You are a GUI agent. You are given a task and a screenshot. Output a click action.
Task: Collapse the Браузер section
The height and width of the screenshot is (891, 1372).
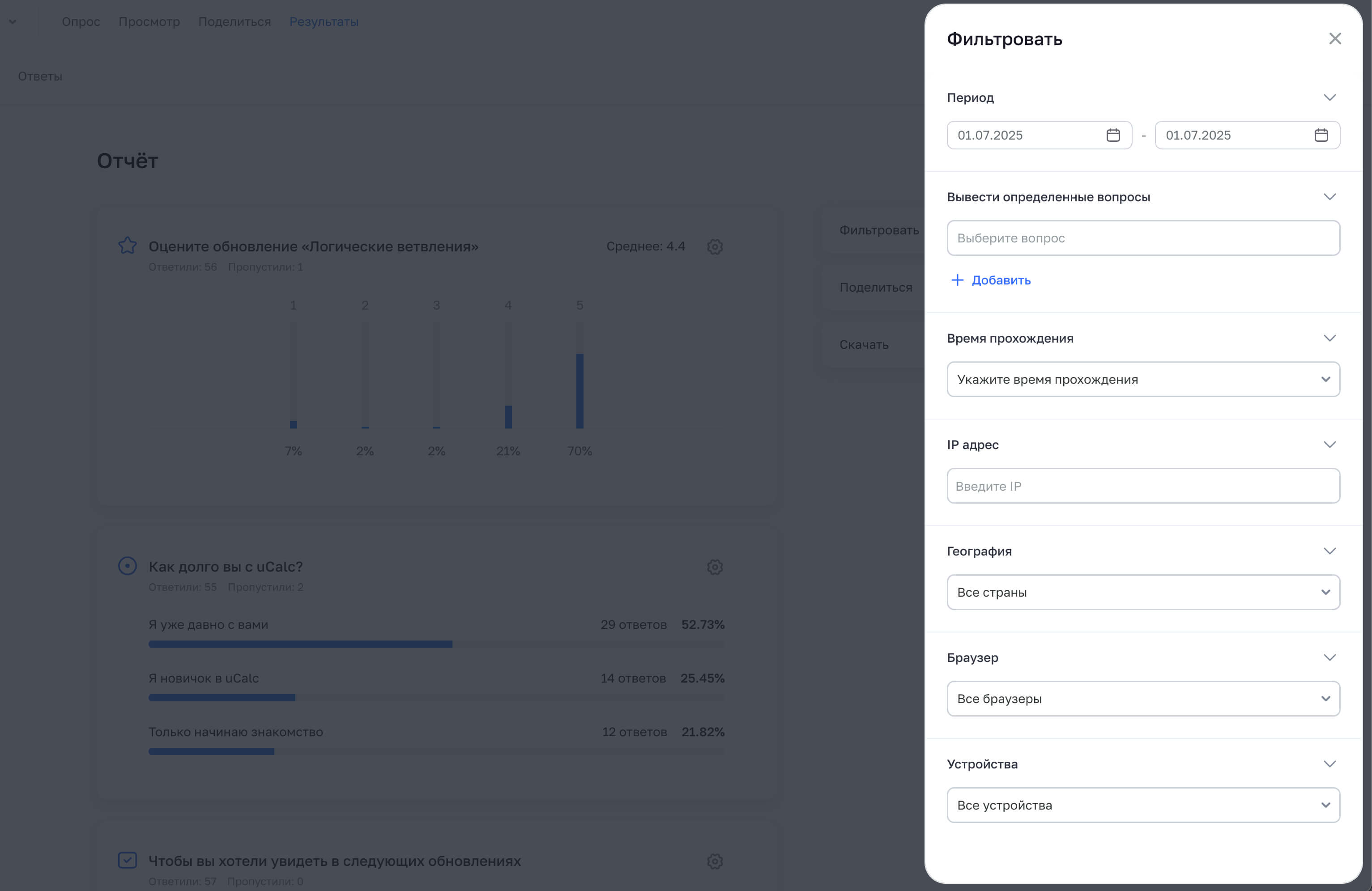pos(1329,658)
